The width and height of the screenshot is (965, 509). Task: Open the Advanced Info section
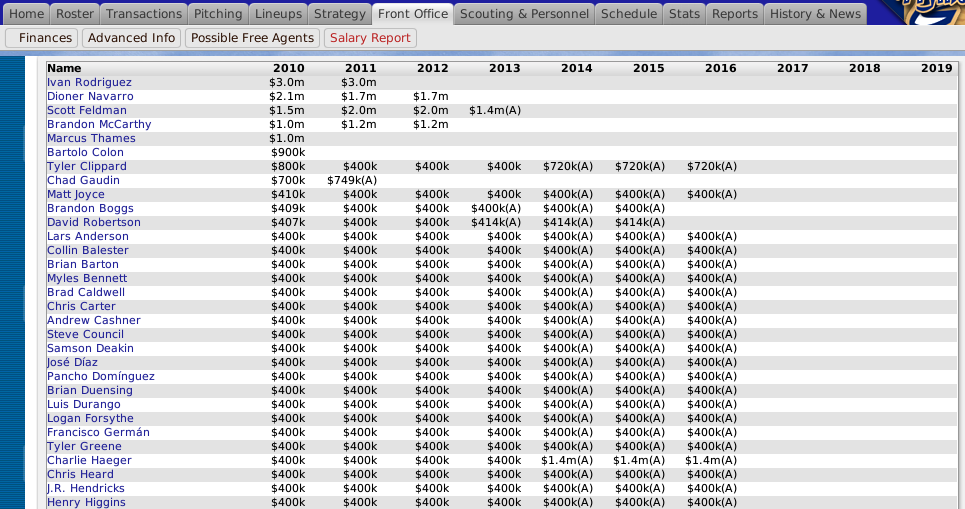[x=130, y=38]
